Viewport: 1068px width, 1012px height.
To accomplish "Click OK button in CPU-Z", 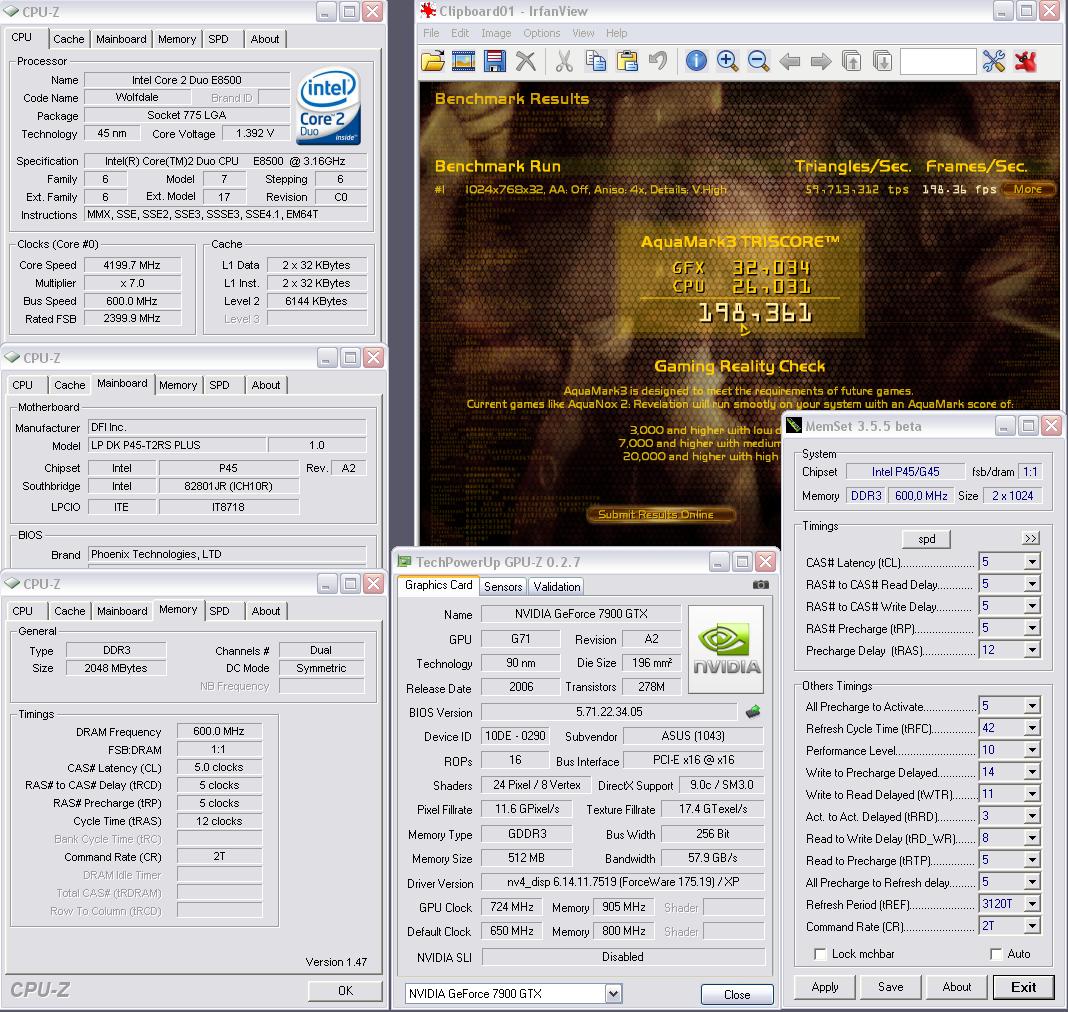I will pos(345,990).
